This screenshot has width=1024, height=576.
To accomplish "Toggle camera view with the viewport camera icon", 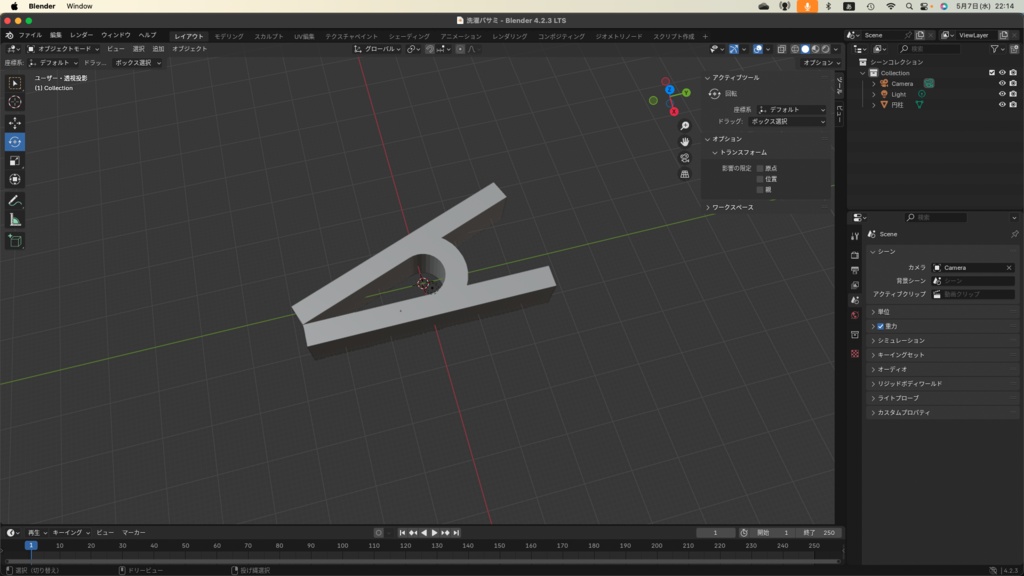I will [x=685, y=158].
